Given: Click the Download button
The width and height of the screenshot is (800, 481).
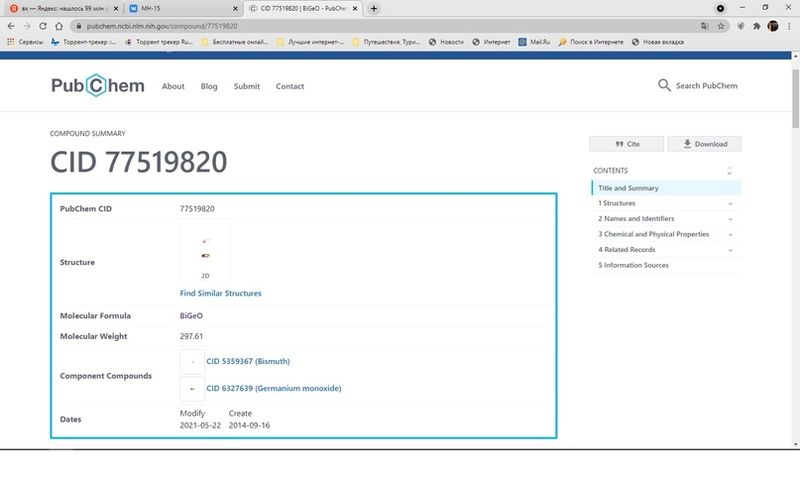Looking at the screenshot, I should (x=704, y=144).
